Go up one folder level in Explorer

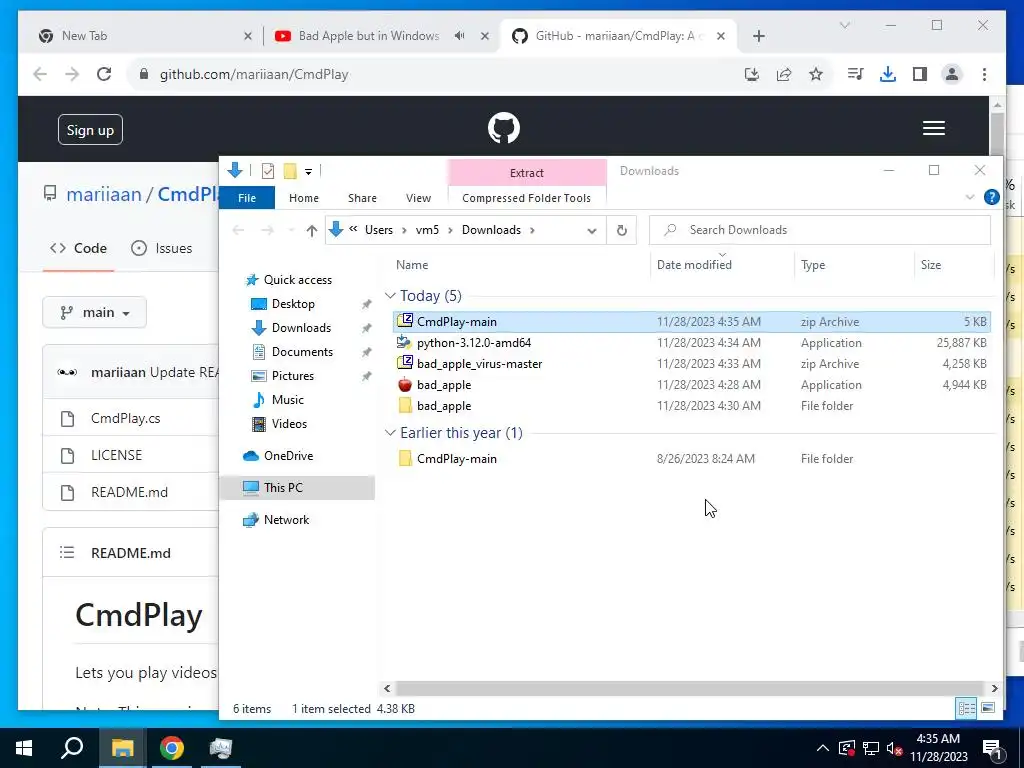point(312,230)
